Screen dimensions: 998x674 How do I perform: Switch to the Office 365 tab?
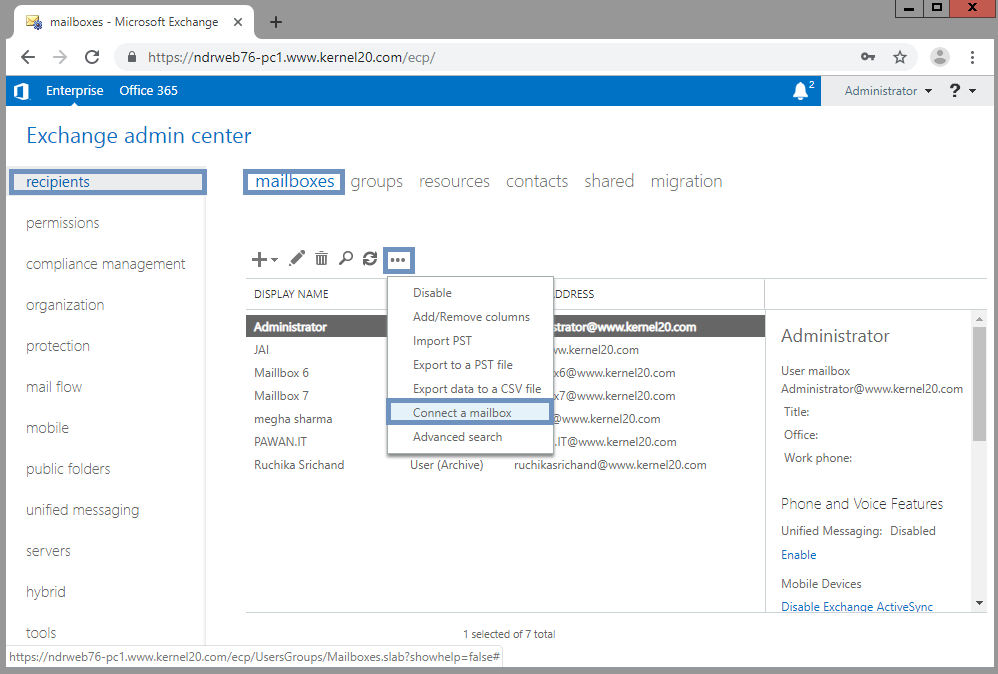pos(148,90)
